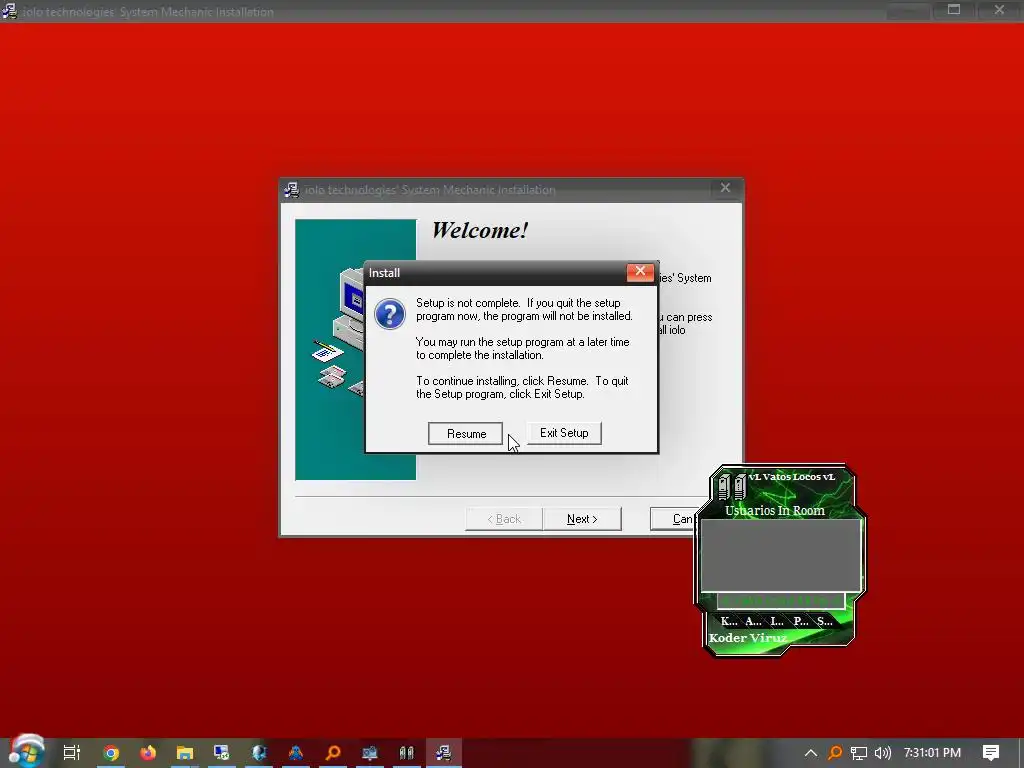Click the server towers icon in Vatos Locos widget
This screenshot has width=1024, height=768.
[x=731, y=487]
